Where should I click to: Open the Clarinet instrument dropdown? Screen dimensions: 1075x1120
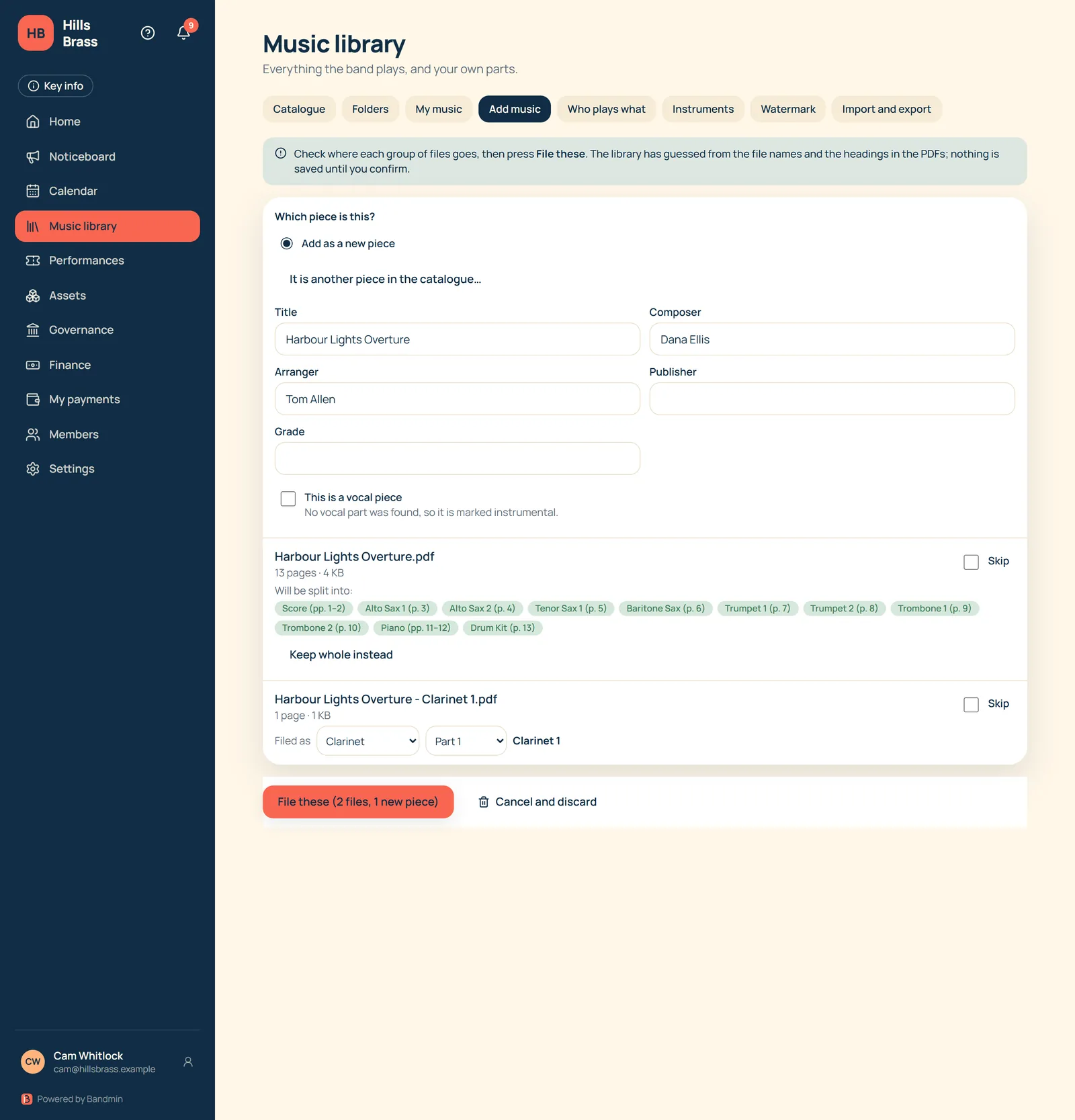coord(368,741)
